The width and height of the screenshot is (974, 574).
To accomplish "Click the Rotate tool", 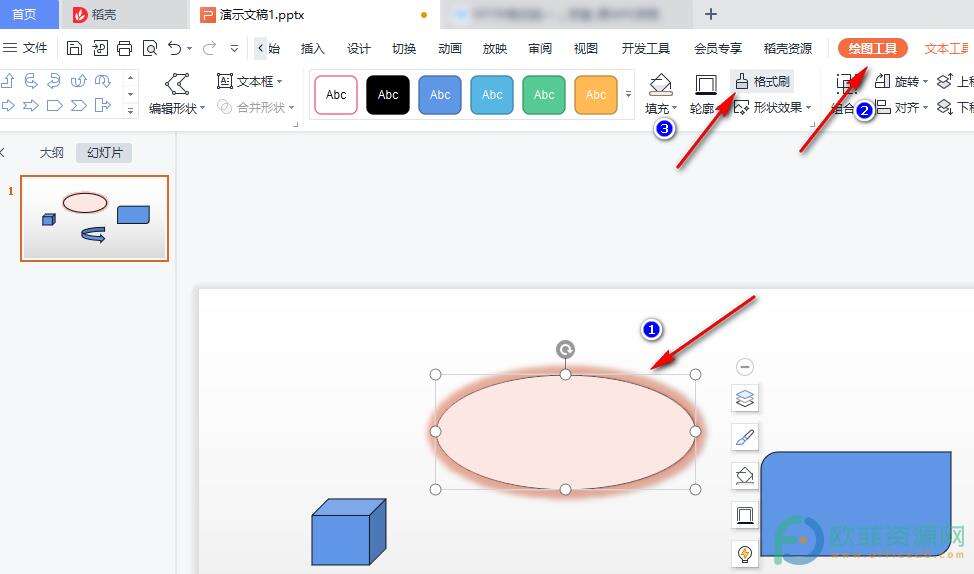I will pyautogui.click(x=901, y=81).
